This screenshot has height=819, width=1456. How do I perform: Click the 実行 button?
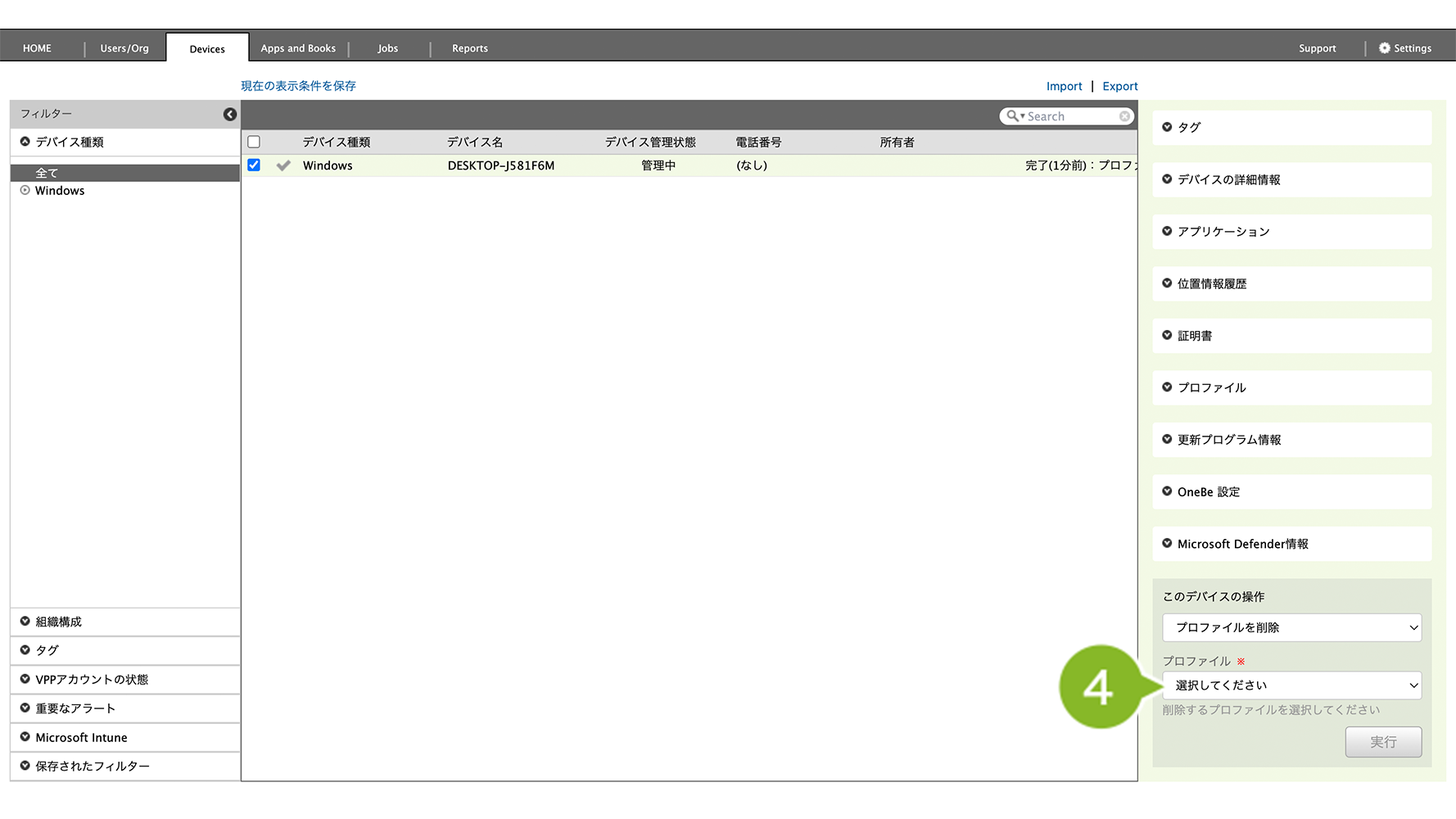[x=1383, y=742]
